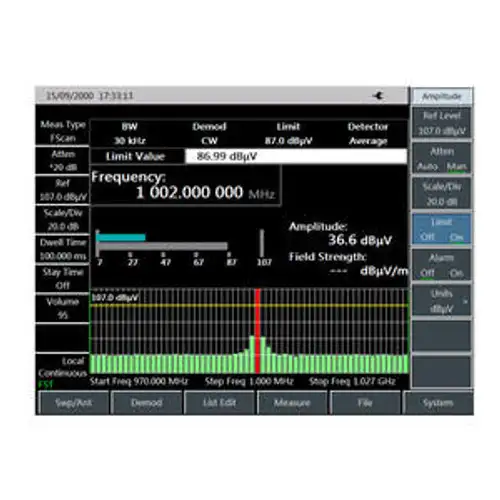Image resolution: width=500 pixels, height=500 pixels.
Task: Click the date and time display
Action: [89, 96]
